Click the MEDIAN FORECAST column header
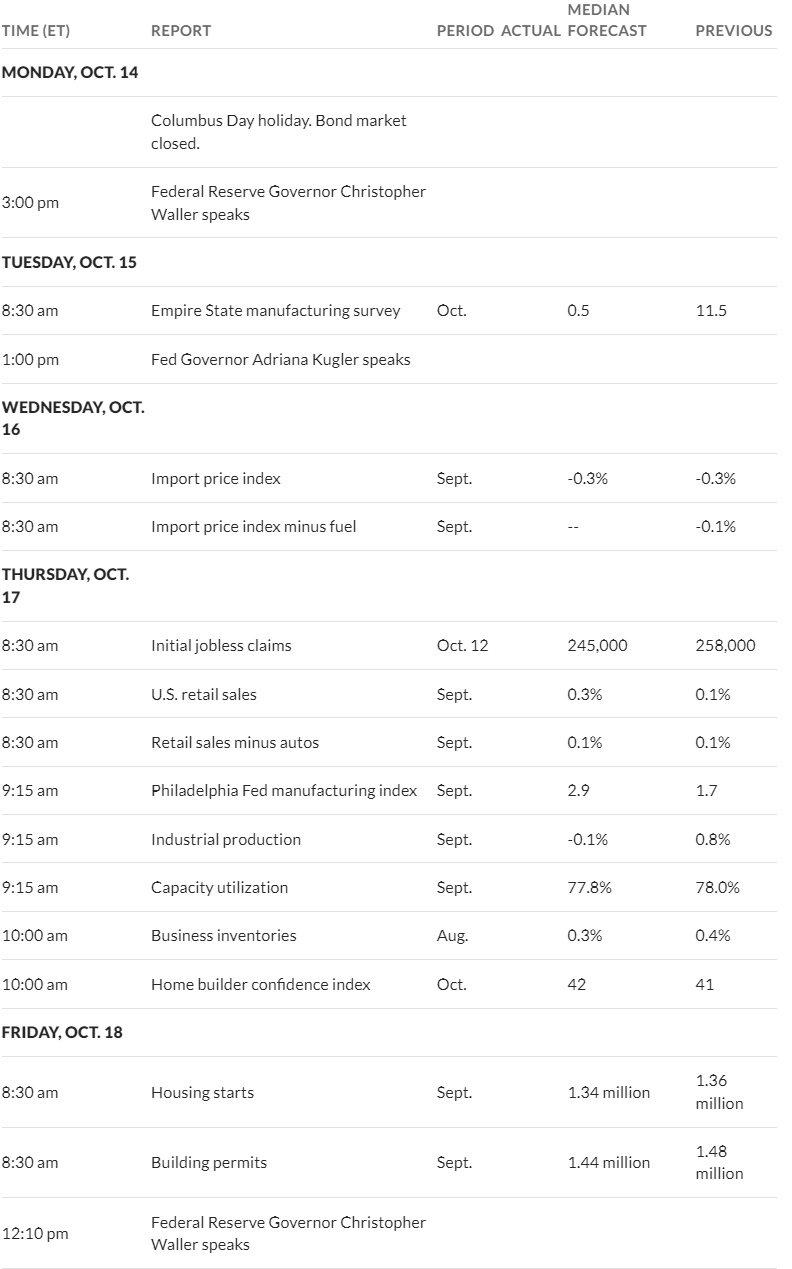Viewport: 792px width, 1269px height. pos(607,20)
